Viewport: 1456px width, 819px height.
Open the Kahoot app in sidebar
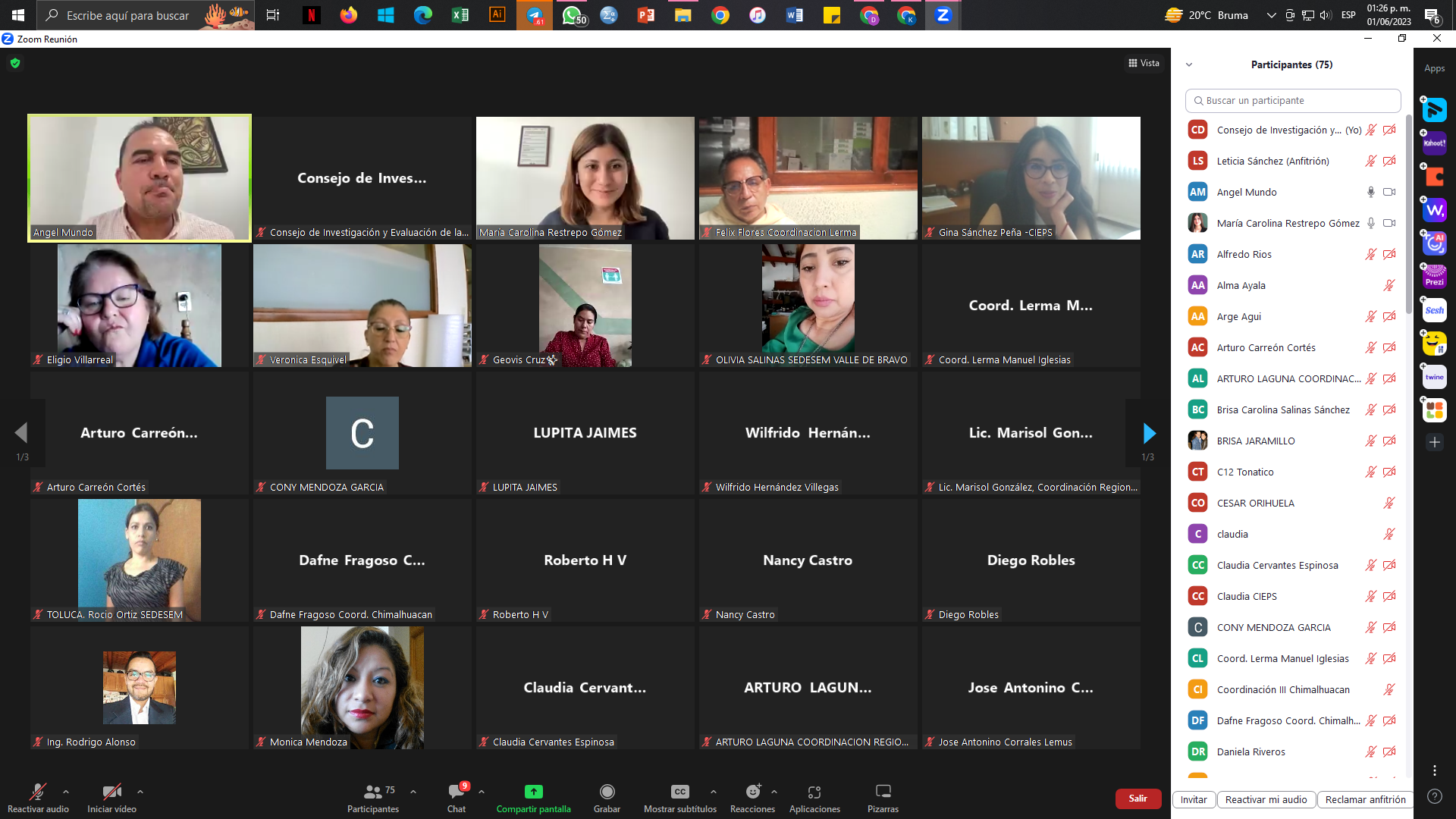click(x=1434, y=143)
